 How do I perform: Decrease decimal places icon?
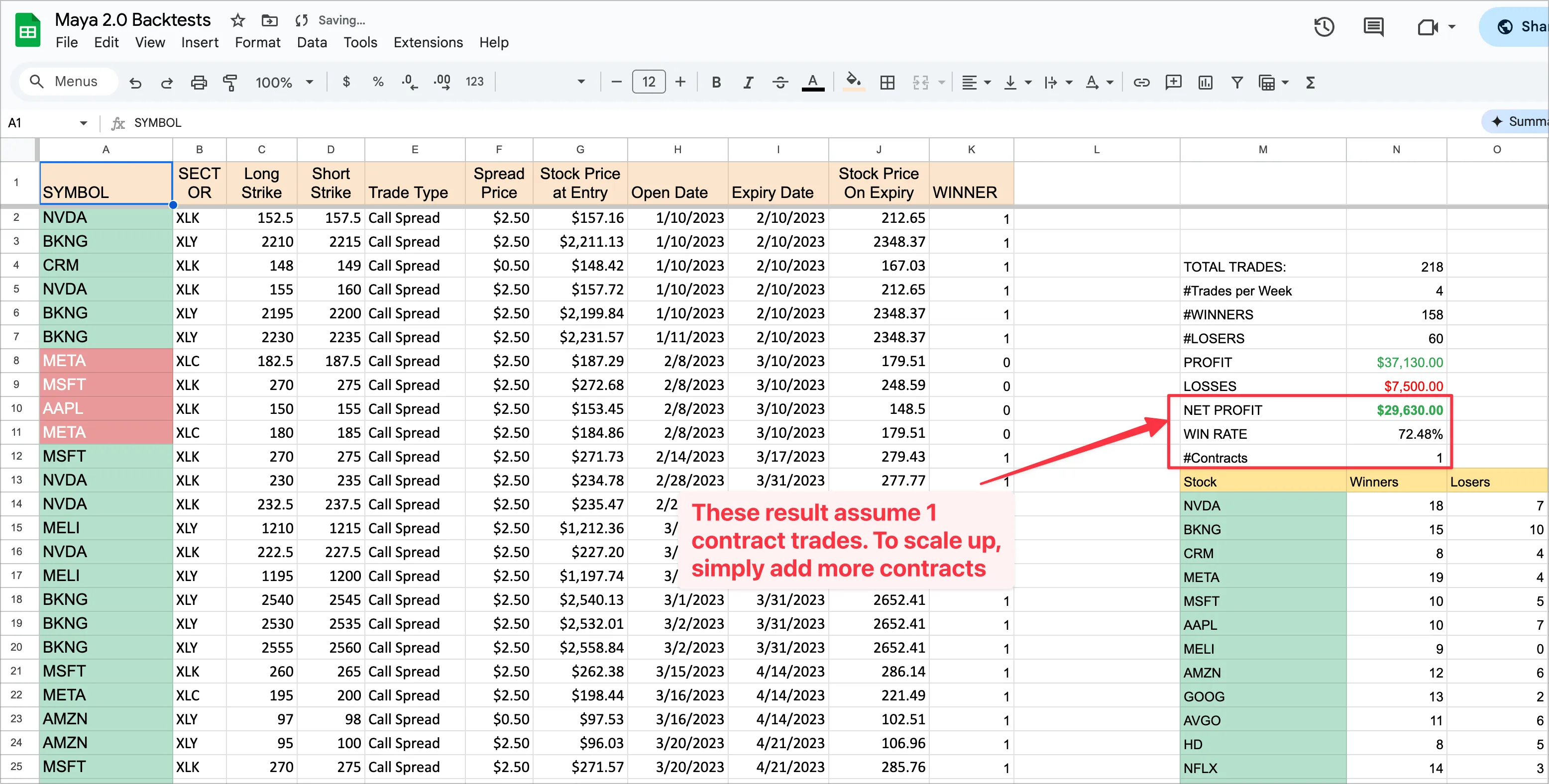[x=410, y=82]
